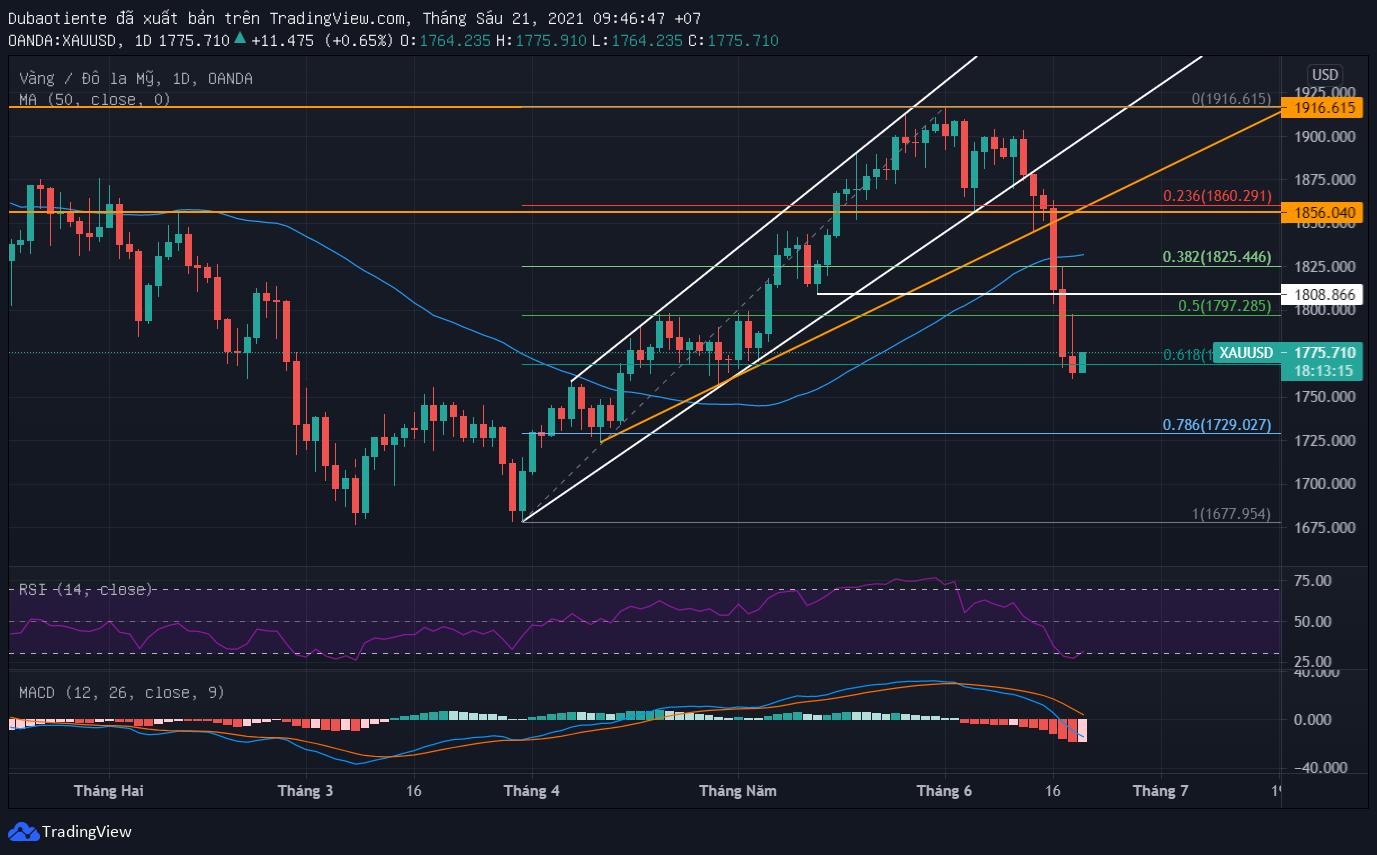The width and height of the screenshot is (1377, 855).
Task: Click the 1675.000 price axis value
Action: pos(1325,528)
